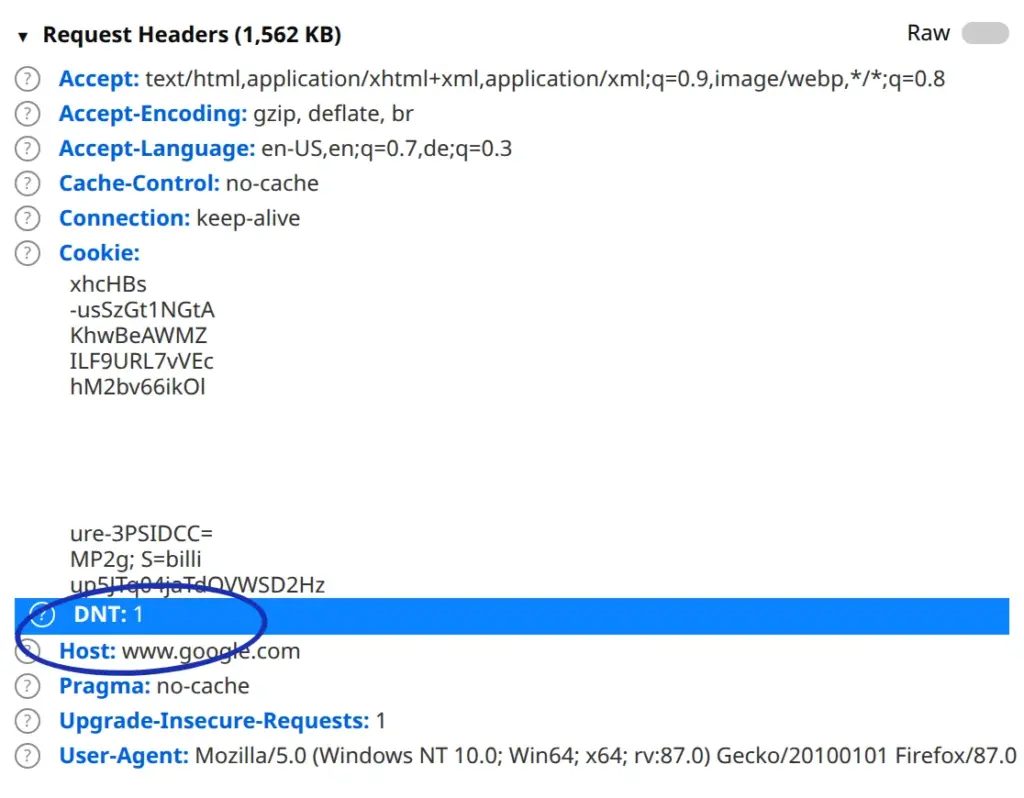Viewport: 1024px width, 798px height.
Task: Select the Accept-Language header name
Action: (157, 149)
